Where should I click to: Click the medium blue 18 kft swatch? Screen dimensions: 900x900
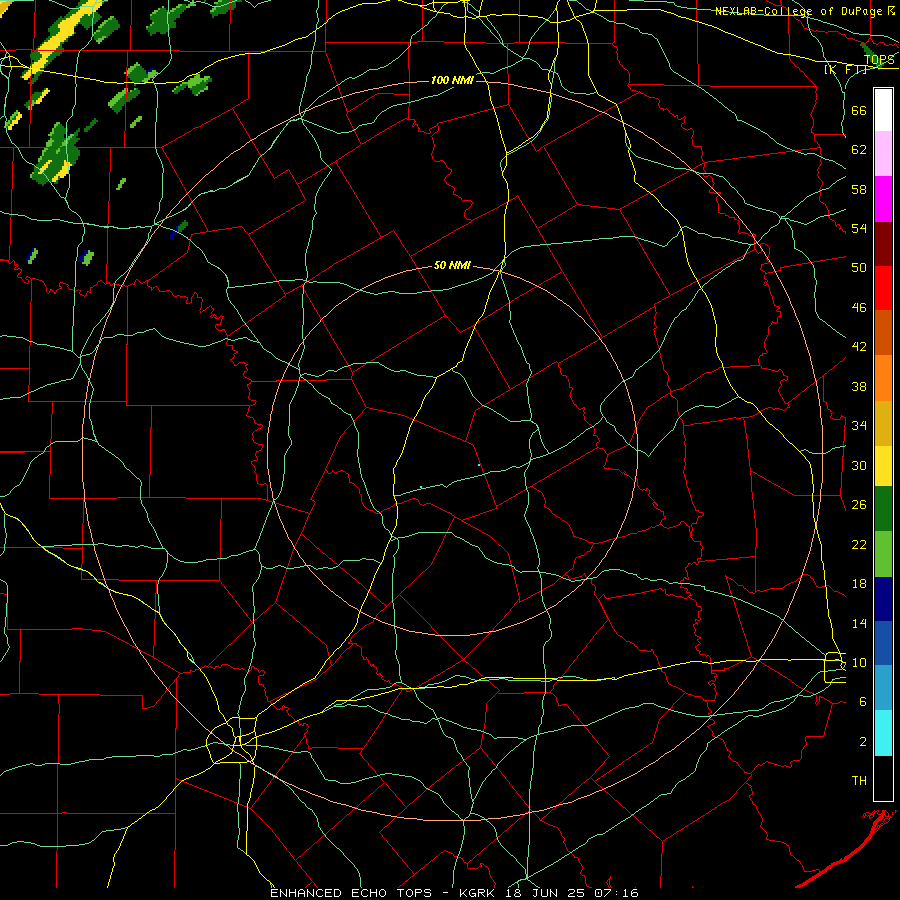tap(883, 643)
